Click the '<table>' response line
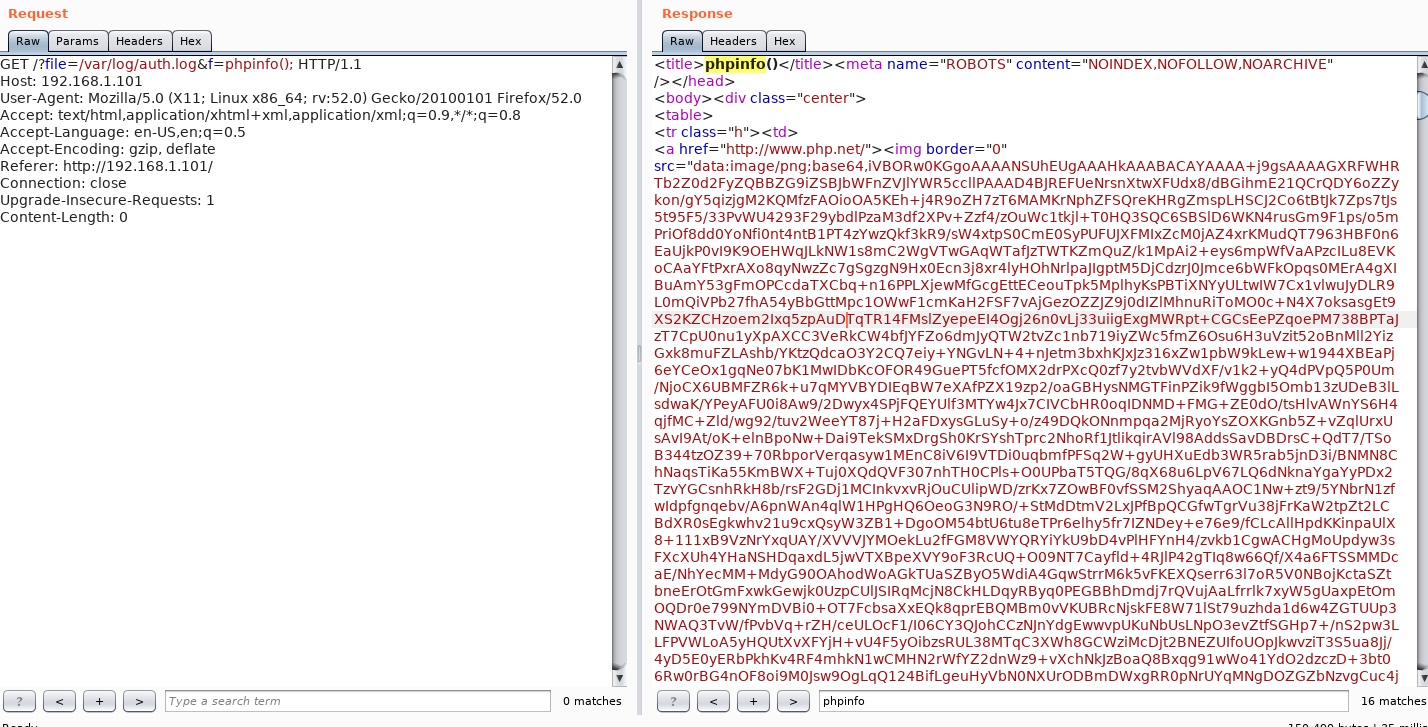 coord(684,115)
